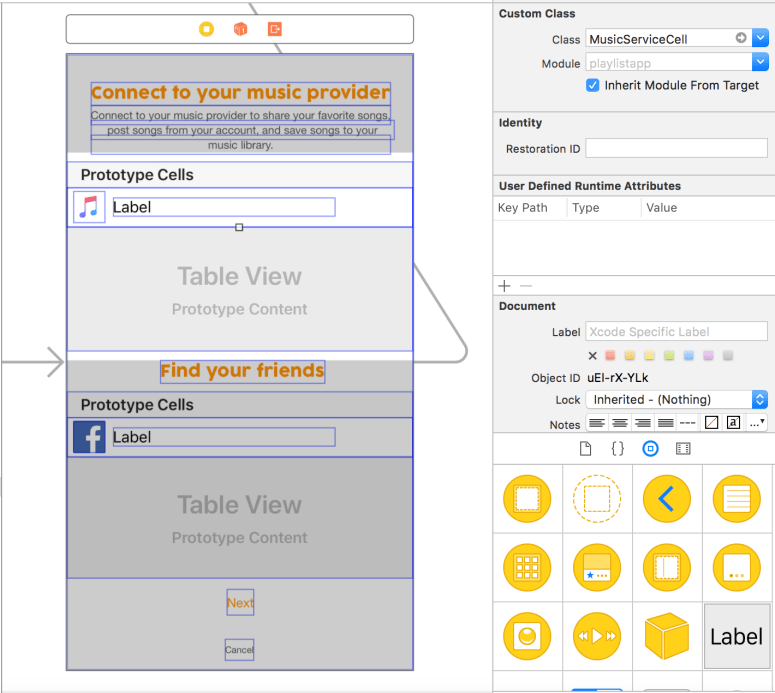
Task: Choose the red document label color
Action: pyautogui.click(x=610, y=355)
